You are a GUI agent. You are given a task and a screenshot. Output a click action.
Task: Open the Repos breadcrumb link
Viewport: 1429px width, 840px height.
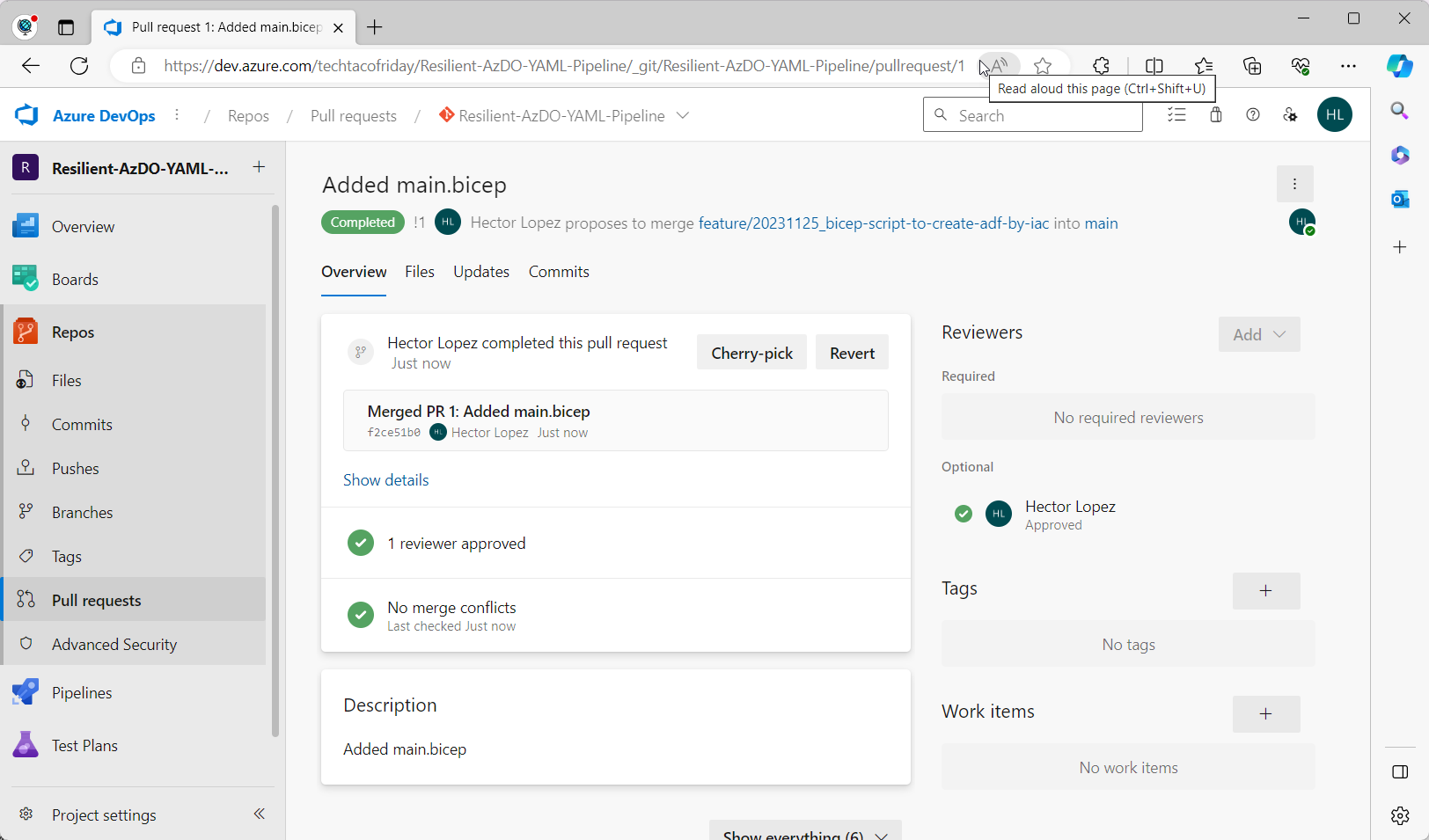248,116
